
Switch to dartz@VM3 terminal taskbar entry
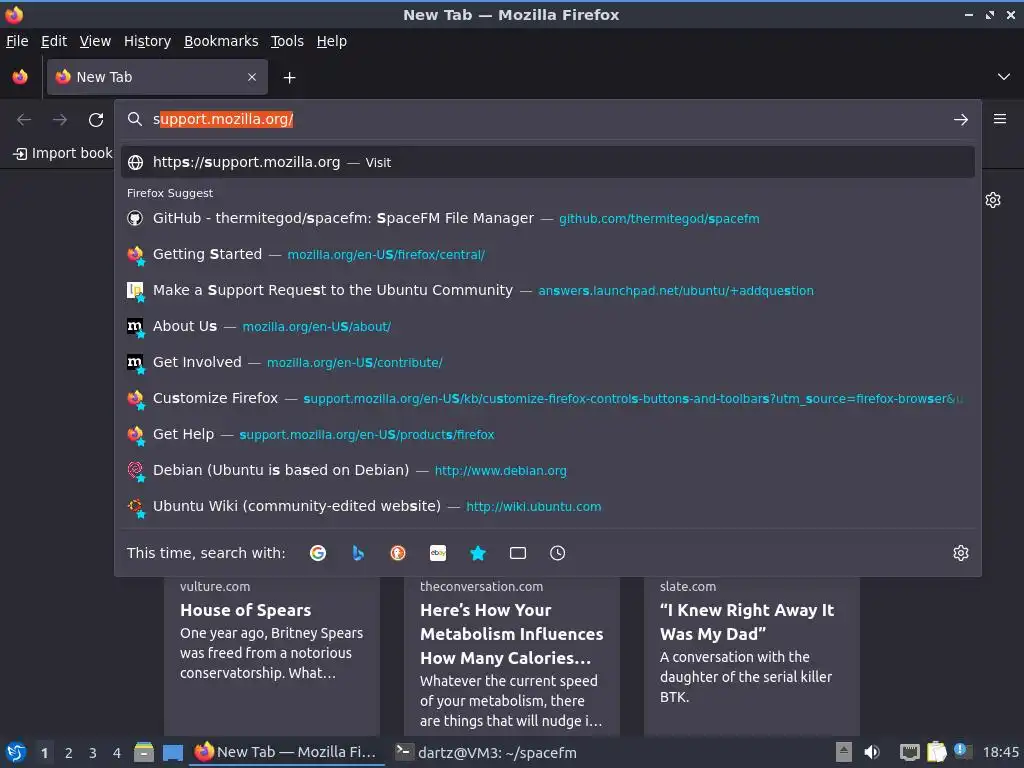pos(487,753)
